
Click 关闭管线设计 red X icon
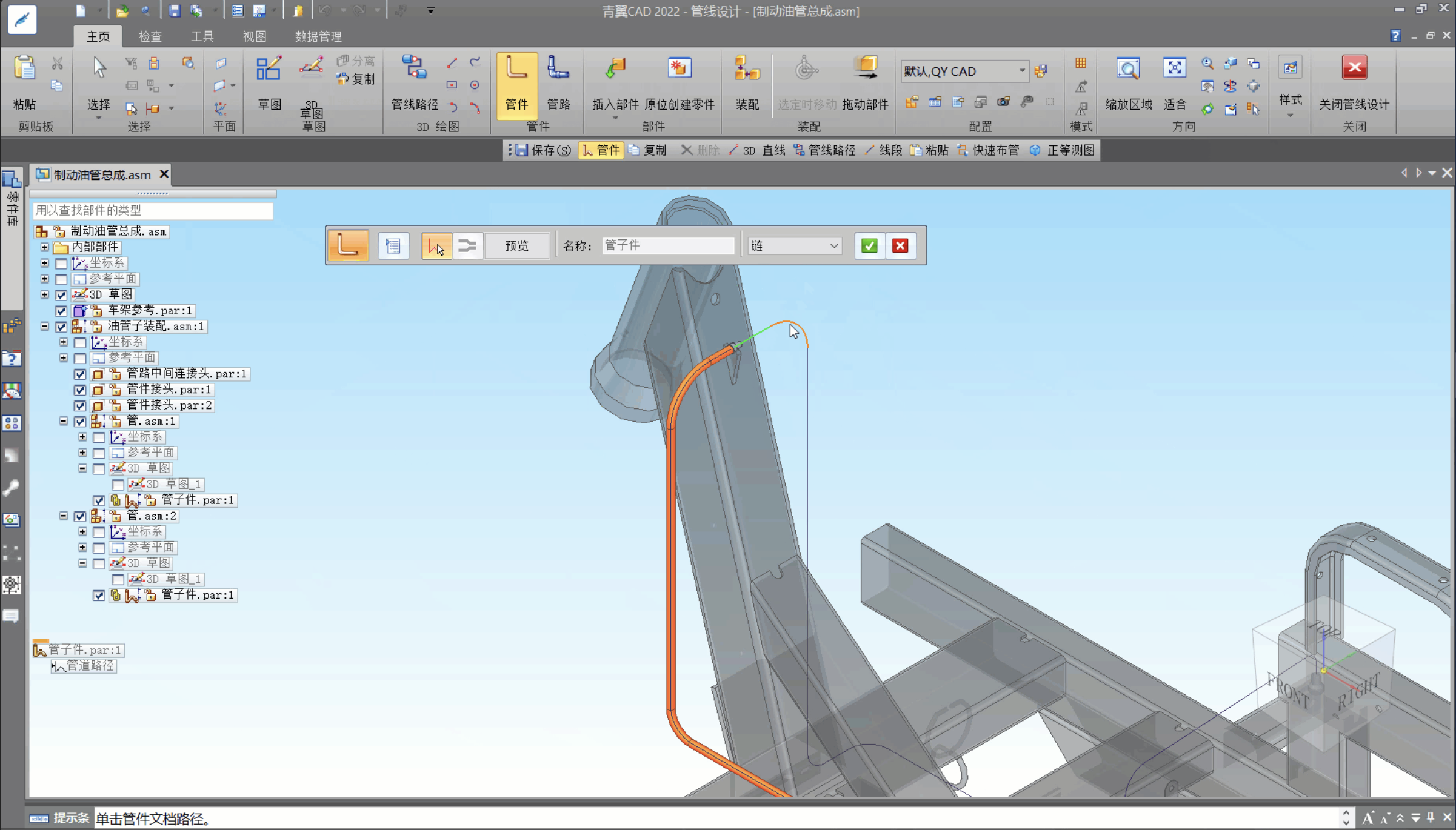pos(1354,84)
